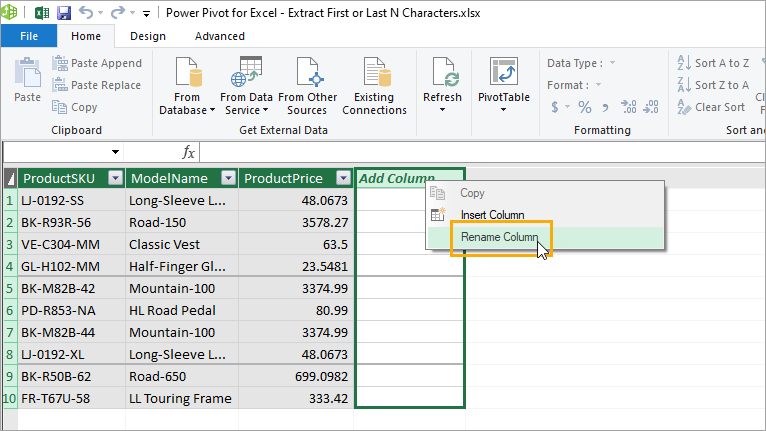The image size is (766, 431).
Task: Open ModelName column filter dropdown
Action: [x=229, y=178]
